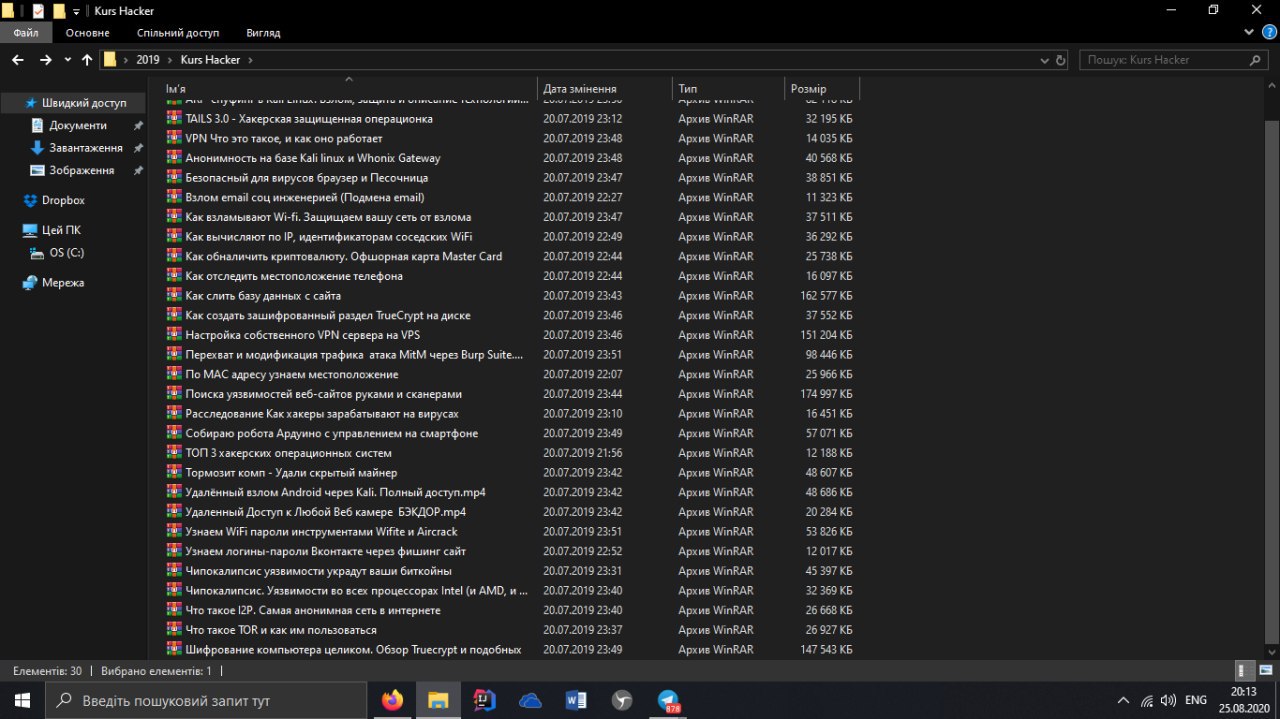Launch IntelliJ IDEA from taskbar

pos(484,700)
